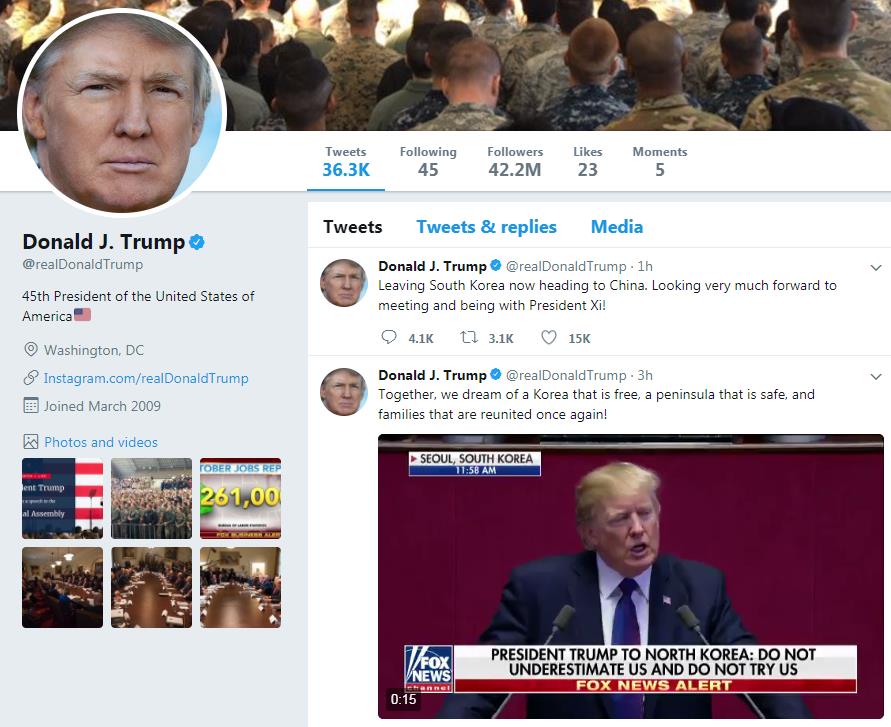Click the location pin icon by Washington, DC

[x=31, y=350]
